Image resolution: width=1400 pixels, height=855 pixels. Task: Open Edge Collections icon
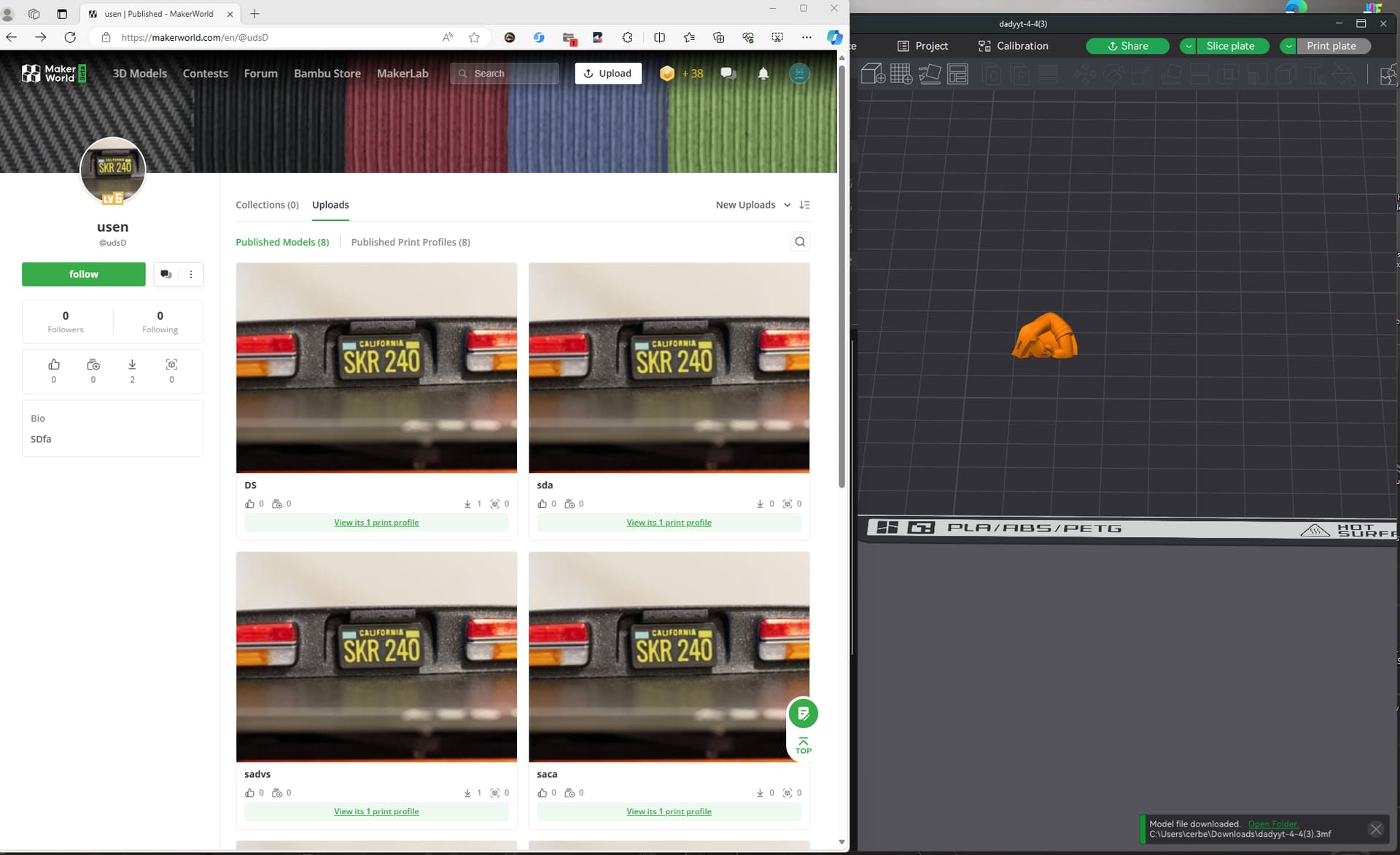[718, 37]
